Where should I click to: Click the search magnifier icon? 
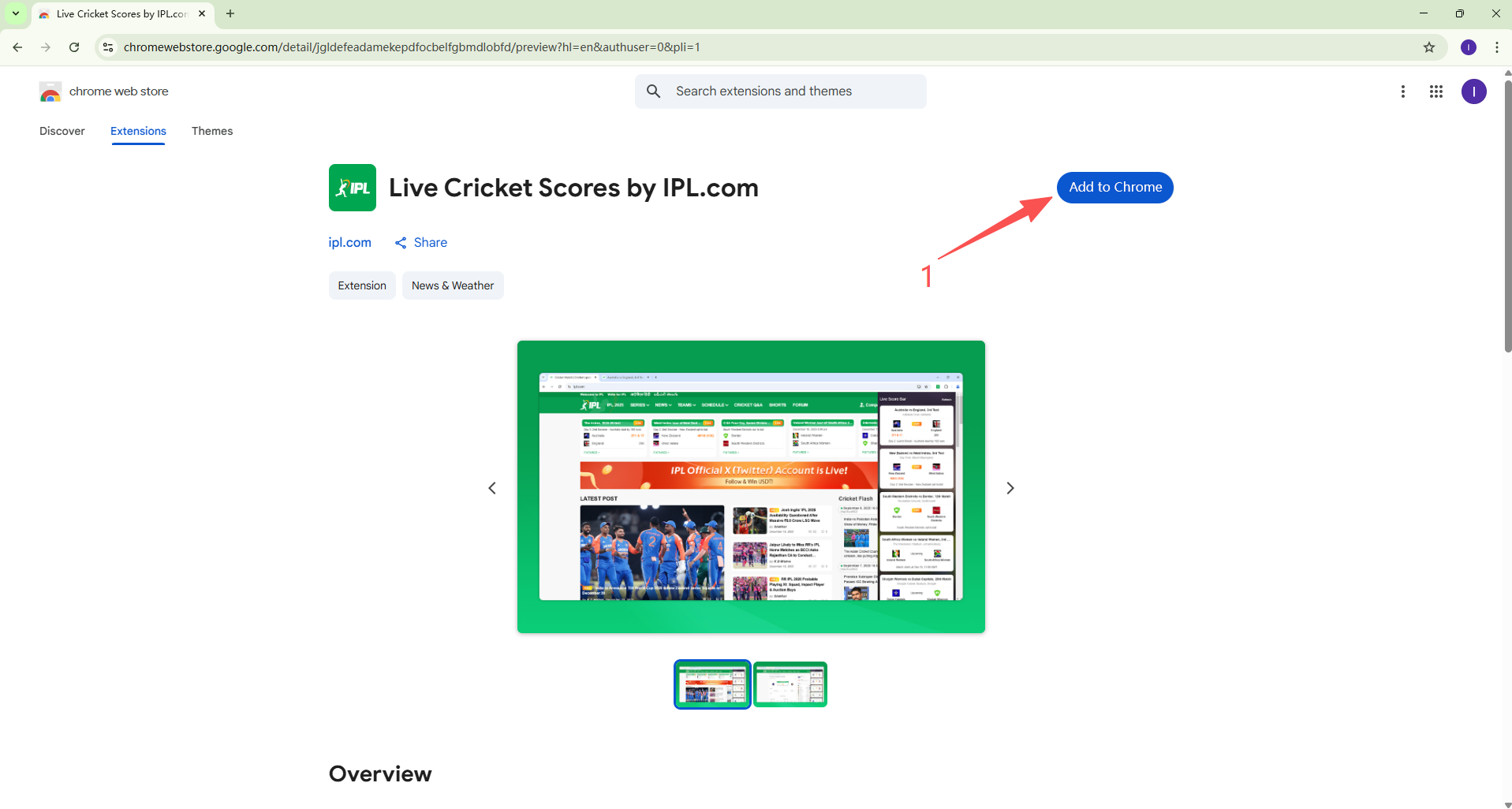click(x=654, y=91)
